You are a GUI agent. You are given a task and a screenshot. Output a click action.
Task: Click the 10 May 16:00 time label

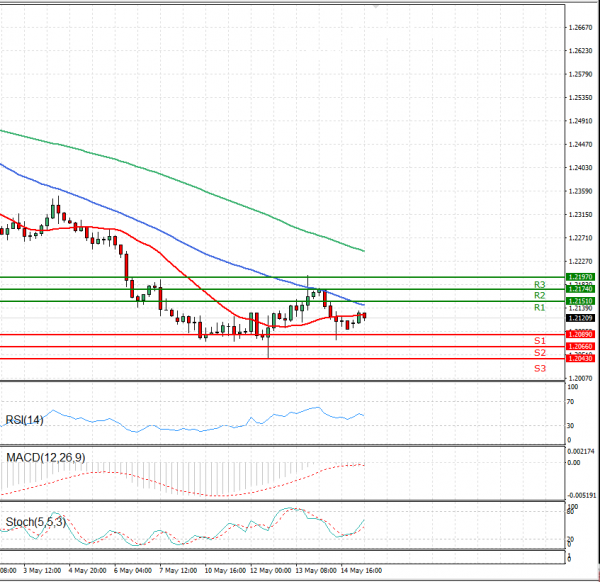pos(225,571)
